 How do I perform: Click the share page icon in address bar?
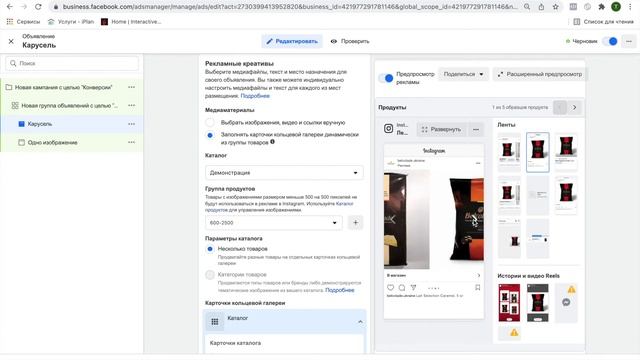(541, 7)
